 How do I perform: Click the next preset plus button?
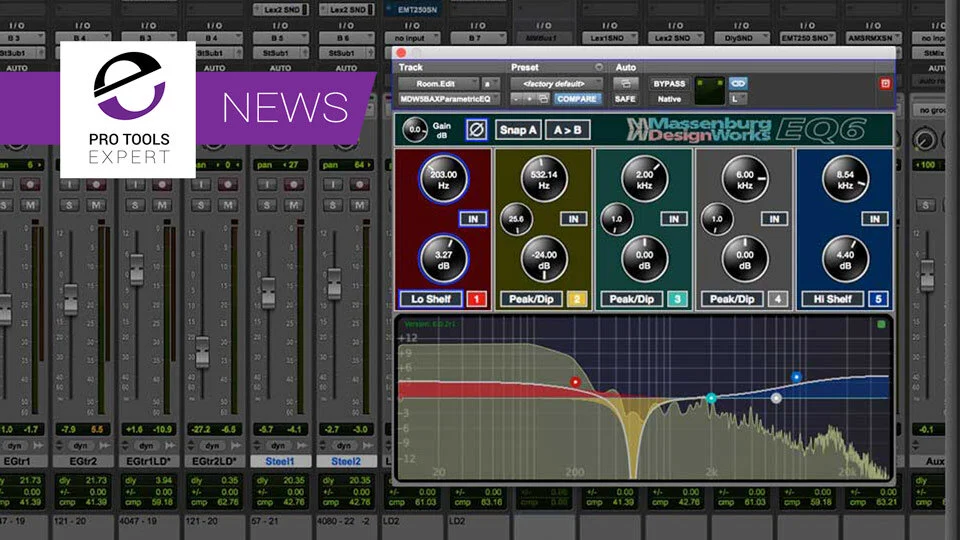click(x=530, y=99)
